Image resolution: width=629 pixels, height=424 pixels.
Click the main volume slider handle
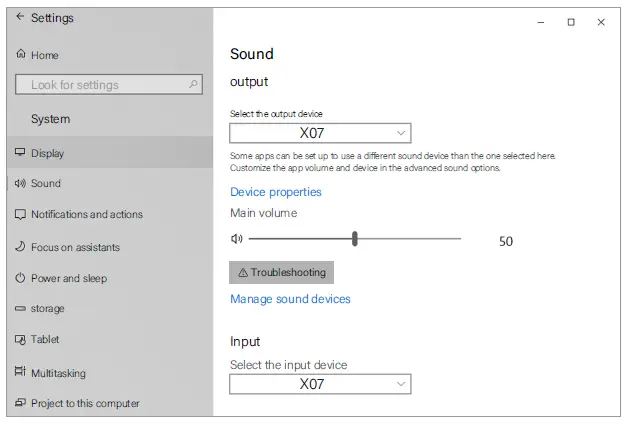(355, 239)
